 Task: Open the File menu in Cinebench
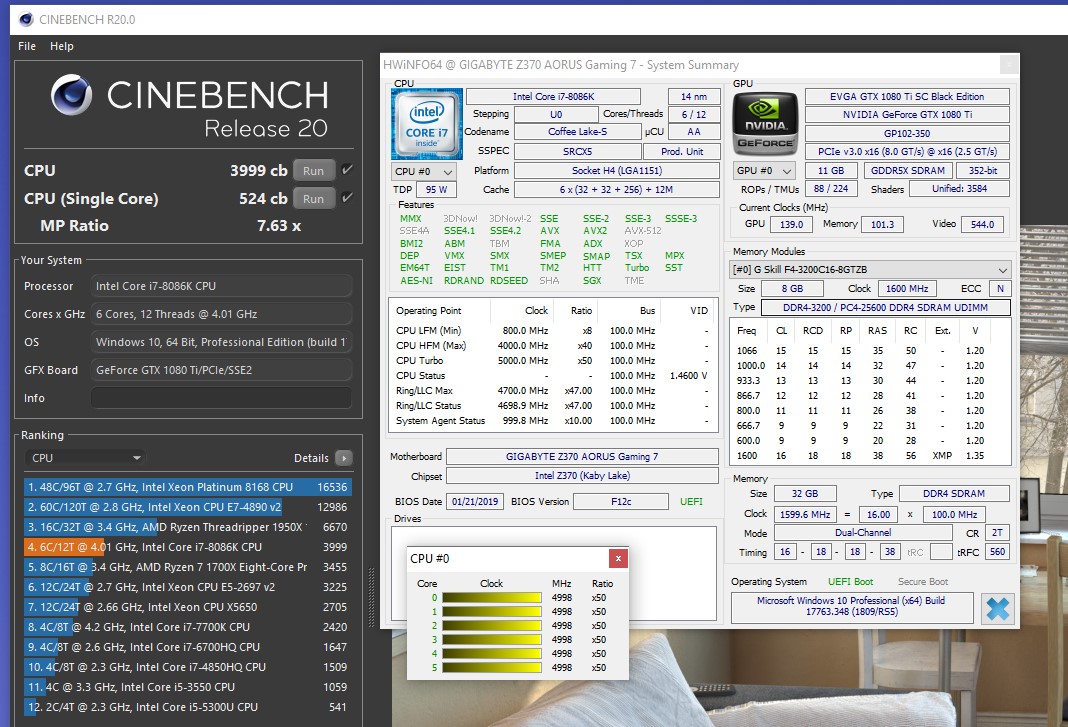tap(26, 45)
